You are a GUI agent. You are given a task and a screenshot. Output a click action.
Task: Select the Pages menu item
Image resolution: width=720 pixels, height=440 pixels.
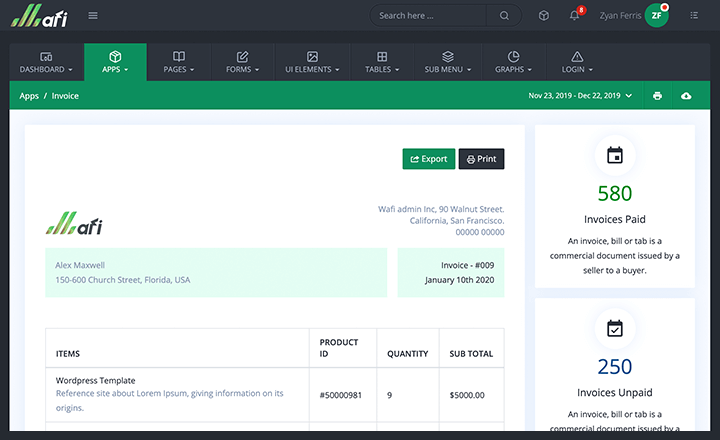[x=179, y=62]
